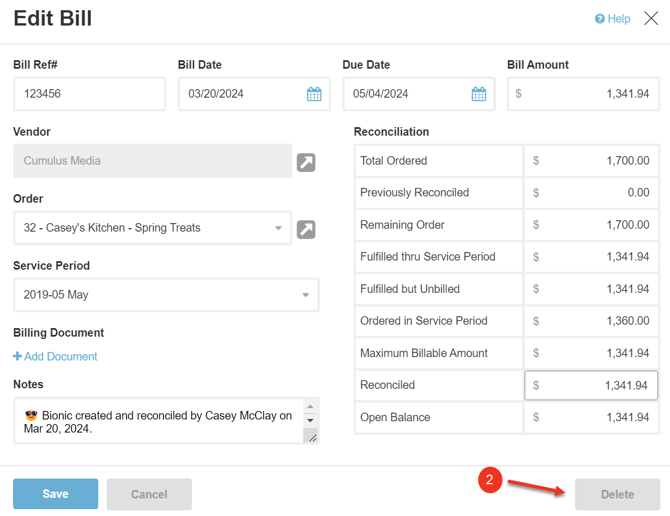Screen dimensions: 670x516
Task: Grab the Notes field resize handle
Action: pos(312,437)
